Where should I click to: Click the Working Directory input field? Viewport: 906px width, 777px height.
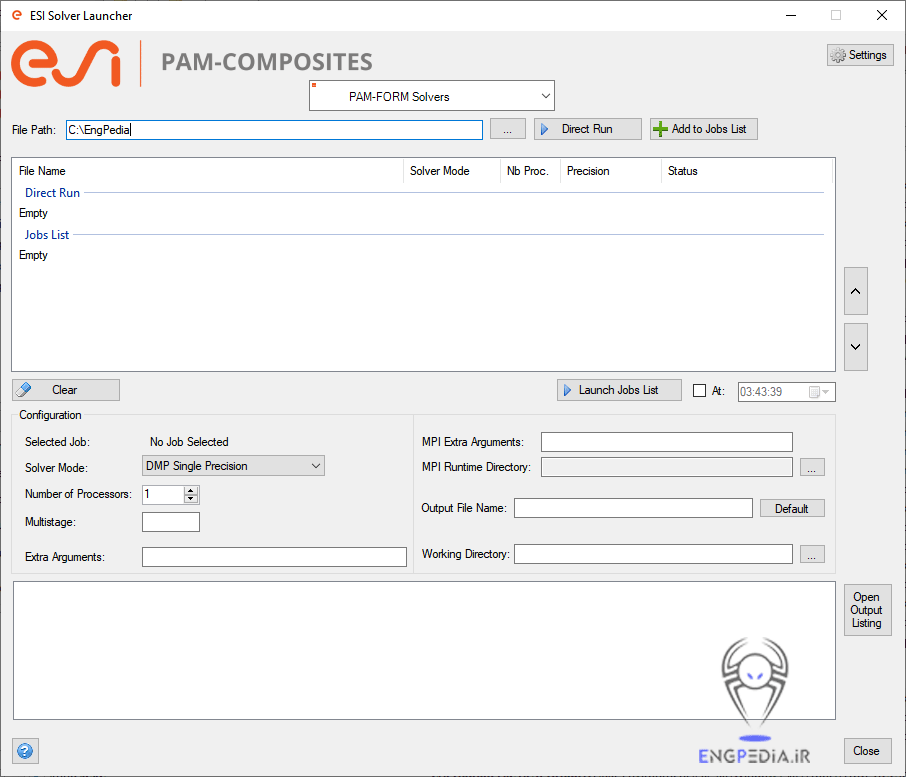[653, 554]
